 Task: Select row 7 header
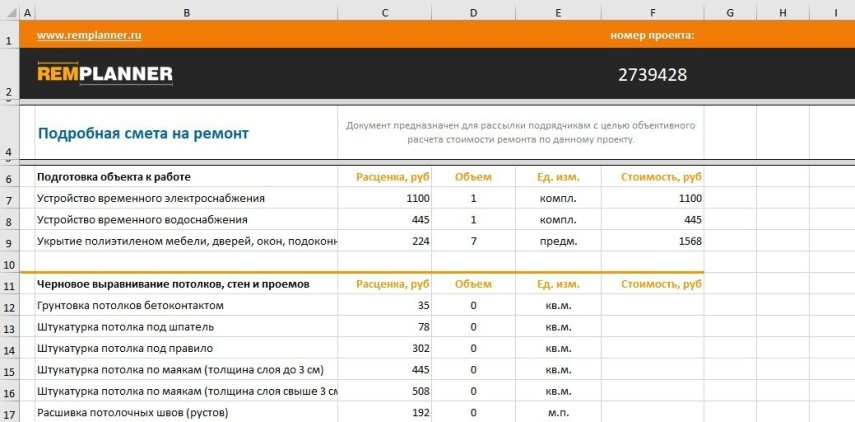pos(9,198)
